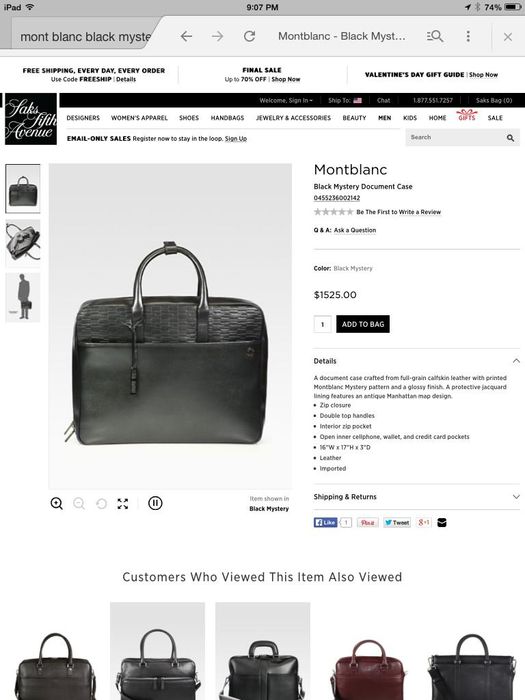Select the open-bag interior thumbnail
Viewport: 525px width, 700px height.
(23, 242)
